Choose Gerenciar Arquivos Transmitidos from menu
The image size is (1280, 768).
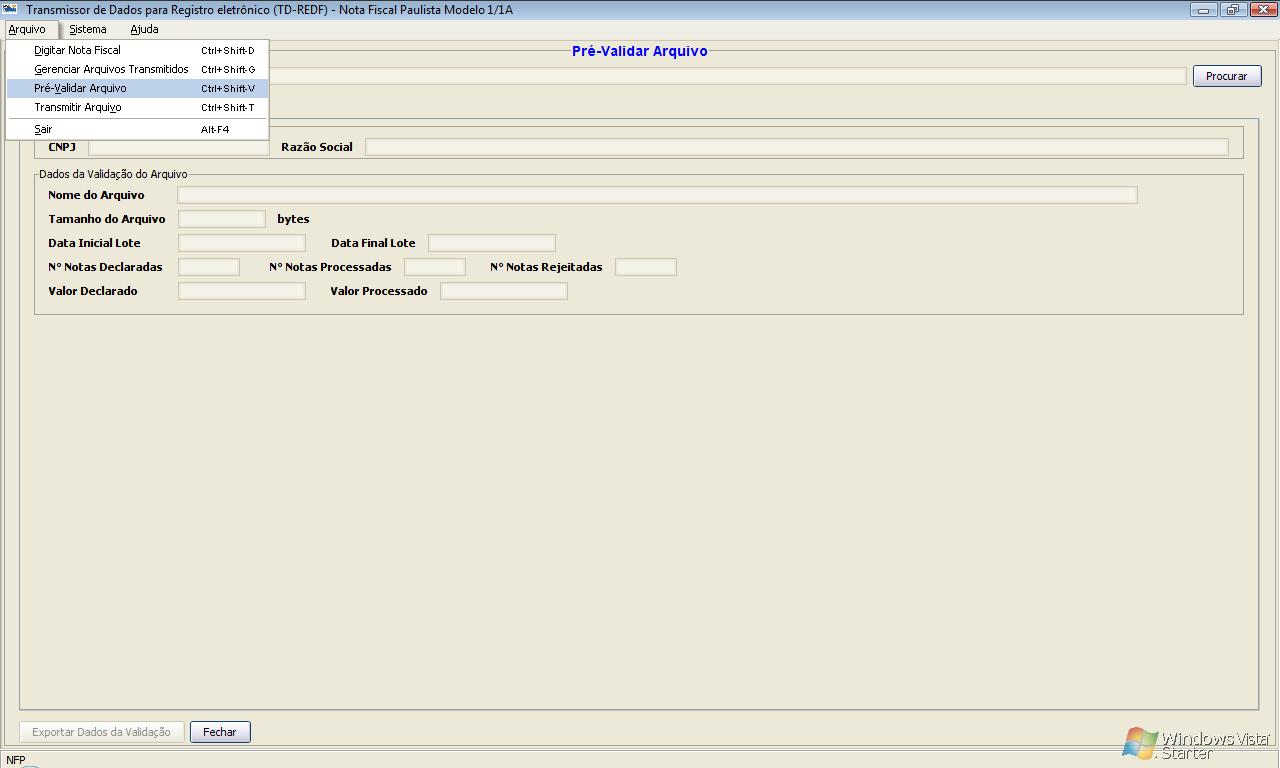137,69
